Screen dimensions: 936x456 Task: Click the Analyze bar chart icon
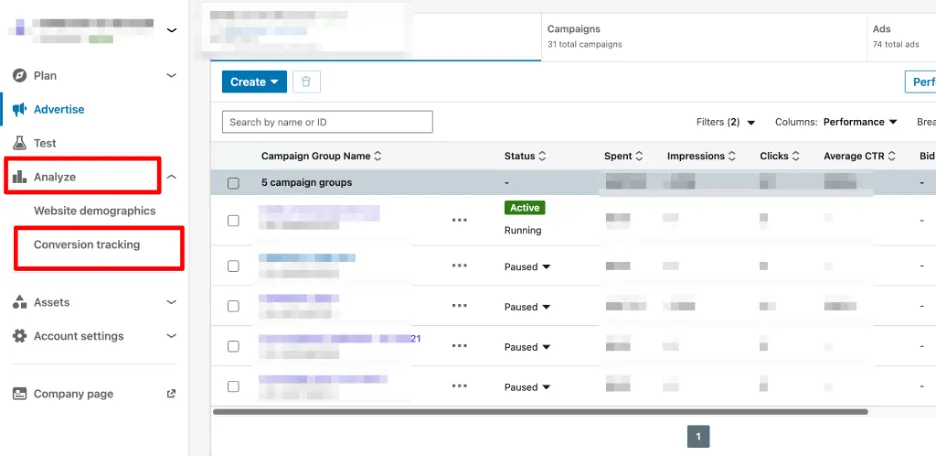click(x=19, y=178)
